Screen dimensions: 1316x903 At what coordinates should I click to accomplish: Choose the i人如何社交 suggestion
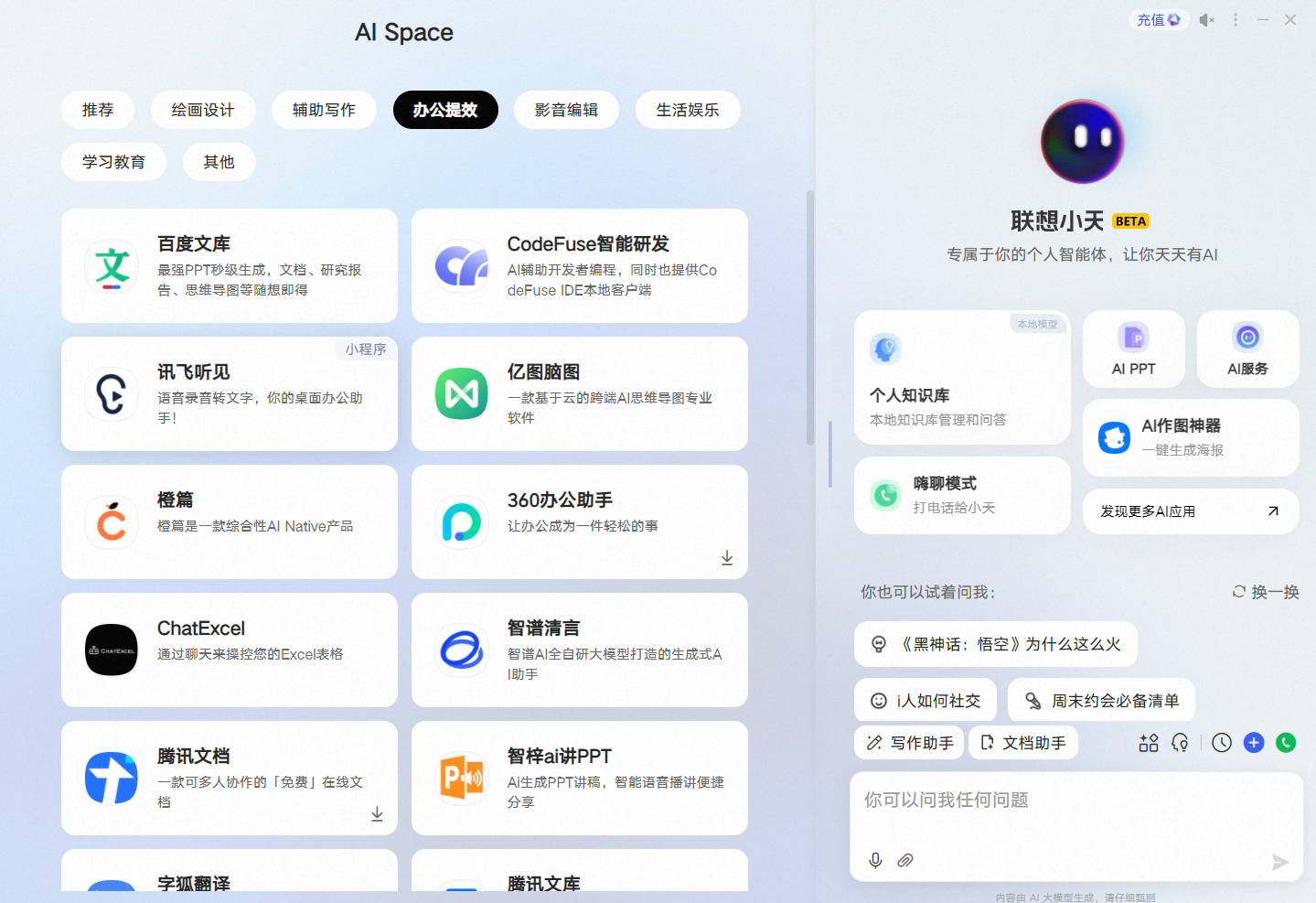(x=925, y=701)
